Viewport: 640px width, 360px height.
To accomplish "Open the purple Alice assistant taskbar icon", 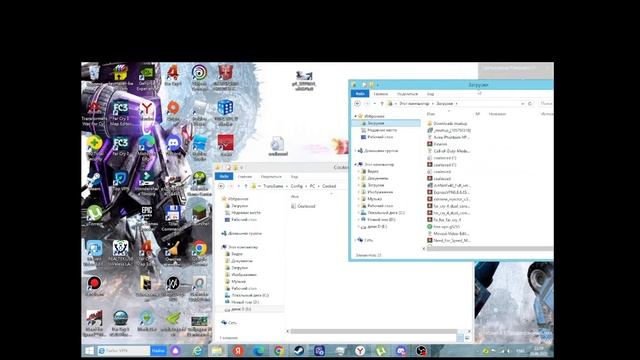I will click(176, 351).
